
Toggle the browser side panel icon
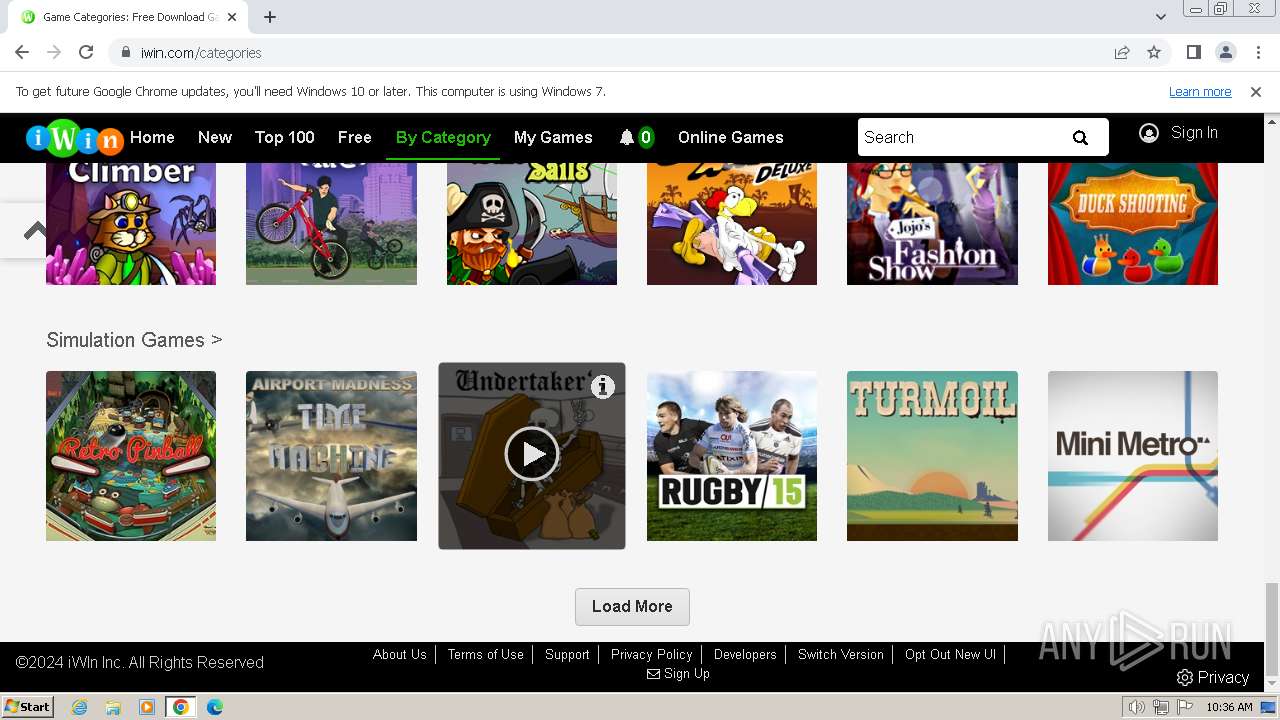1194,52
